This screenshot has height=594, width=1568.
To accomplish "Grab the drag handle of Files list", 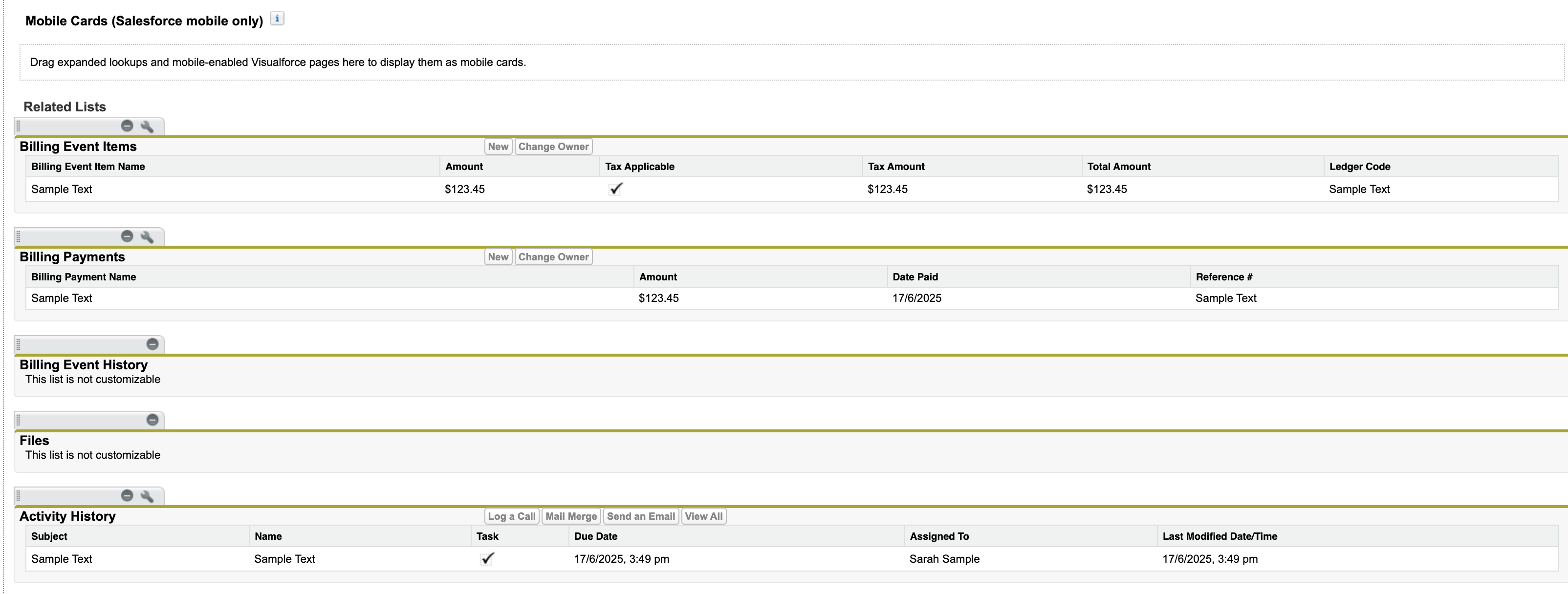I will pyautogui.click(x=18, y=420).
